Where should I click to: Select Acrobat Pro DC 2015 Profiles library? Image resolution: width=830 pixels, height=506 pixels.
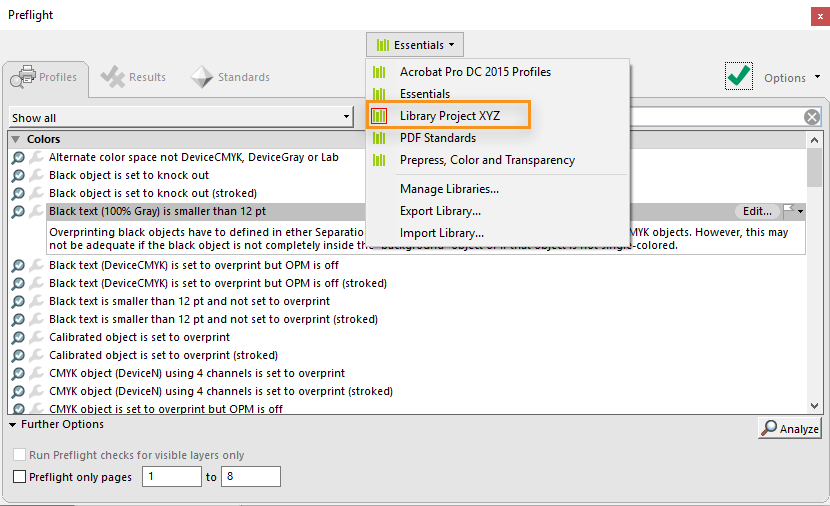tap(475, 72)
